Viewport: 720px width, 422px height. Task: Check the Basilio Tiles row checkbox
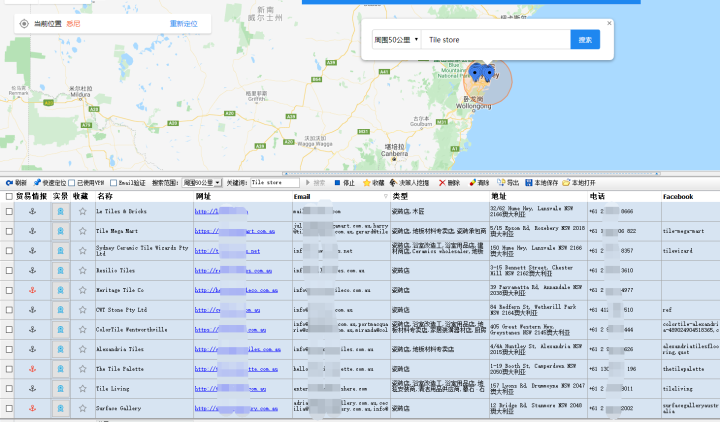point(9,270)
